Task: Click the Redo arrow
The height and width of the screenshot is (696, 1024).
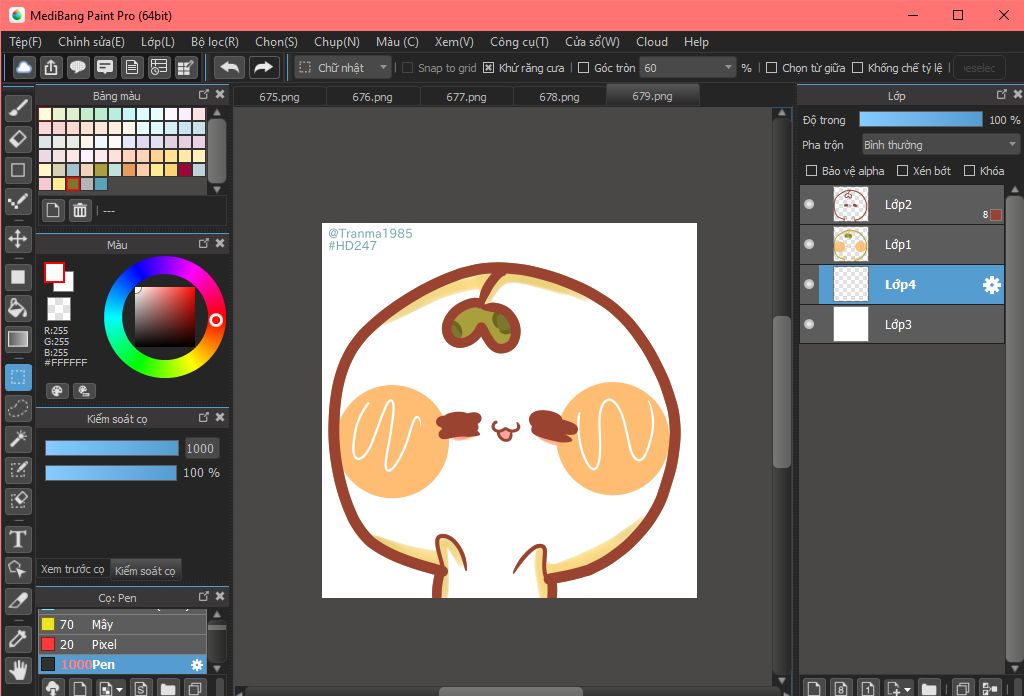Action: [263, 67]
